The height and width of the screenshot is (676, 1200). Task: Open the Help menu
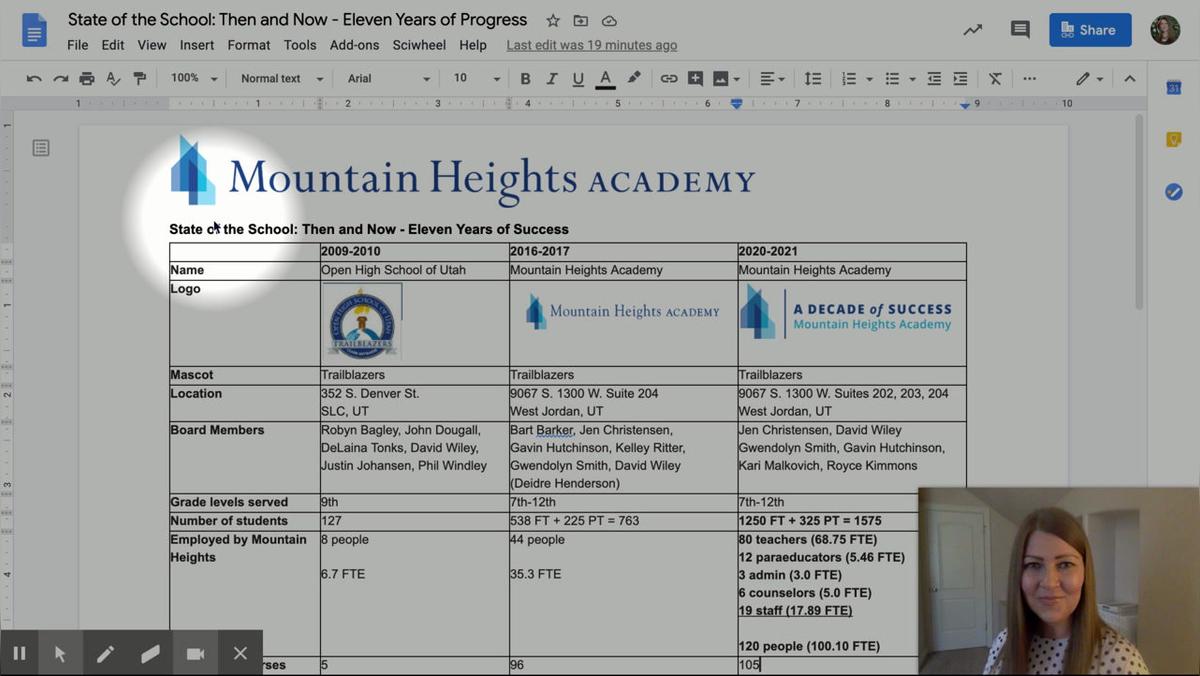tap(473, 45)
